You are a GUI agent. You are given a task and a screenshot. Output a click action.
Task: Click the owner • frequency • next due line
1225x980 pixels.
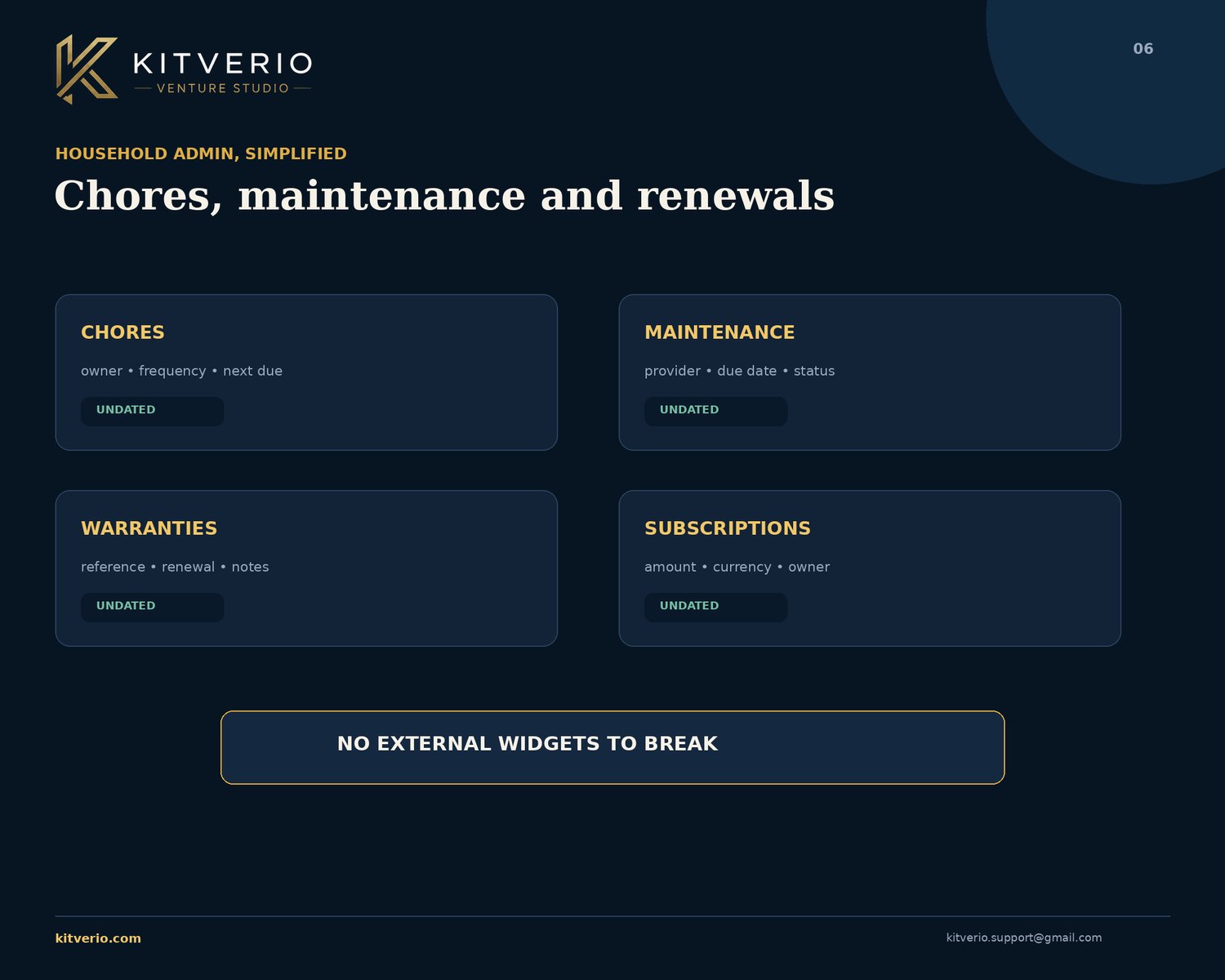pos(181,371)
